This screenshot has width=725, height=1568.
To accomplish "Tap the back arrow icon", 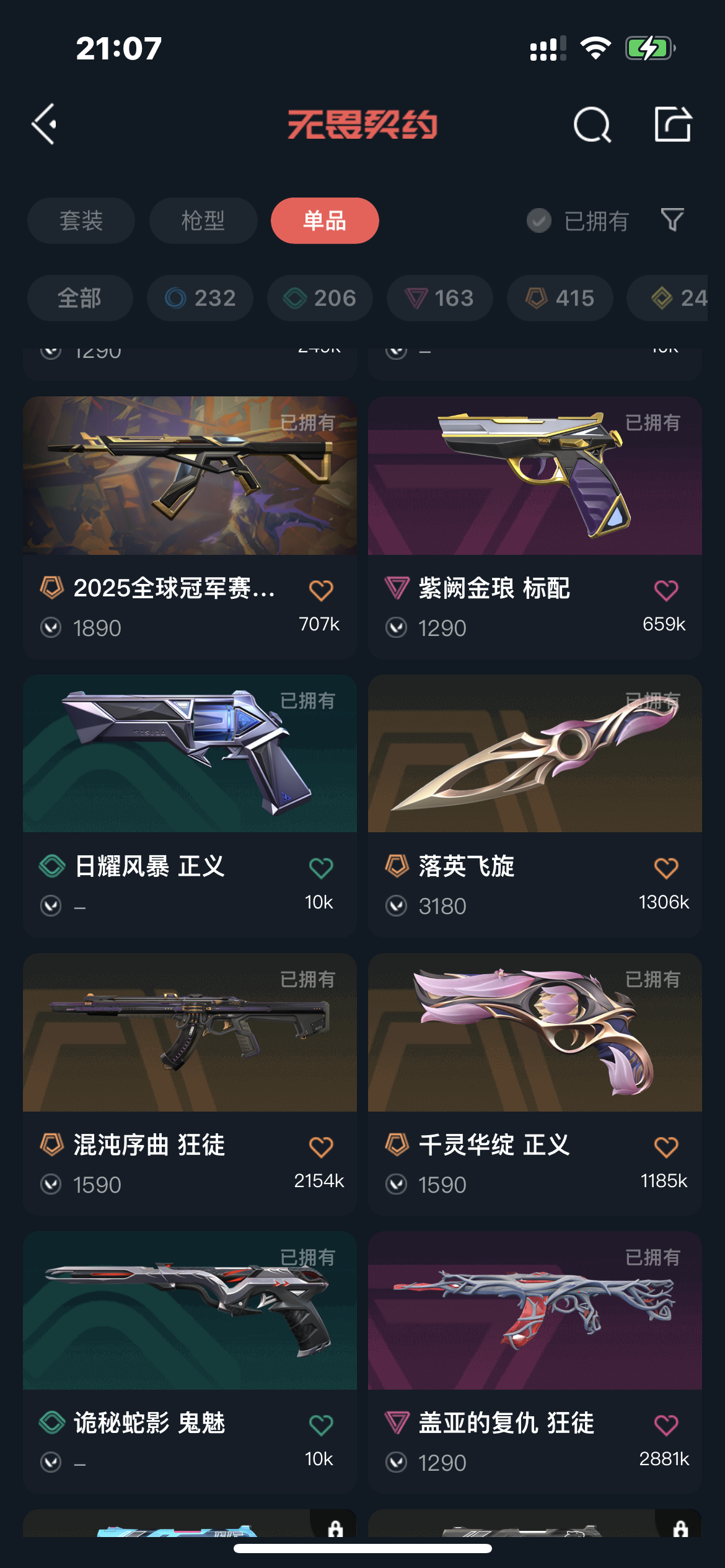I will tap(45, 124).
